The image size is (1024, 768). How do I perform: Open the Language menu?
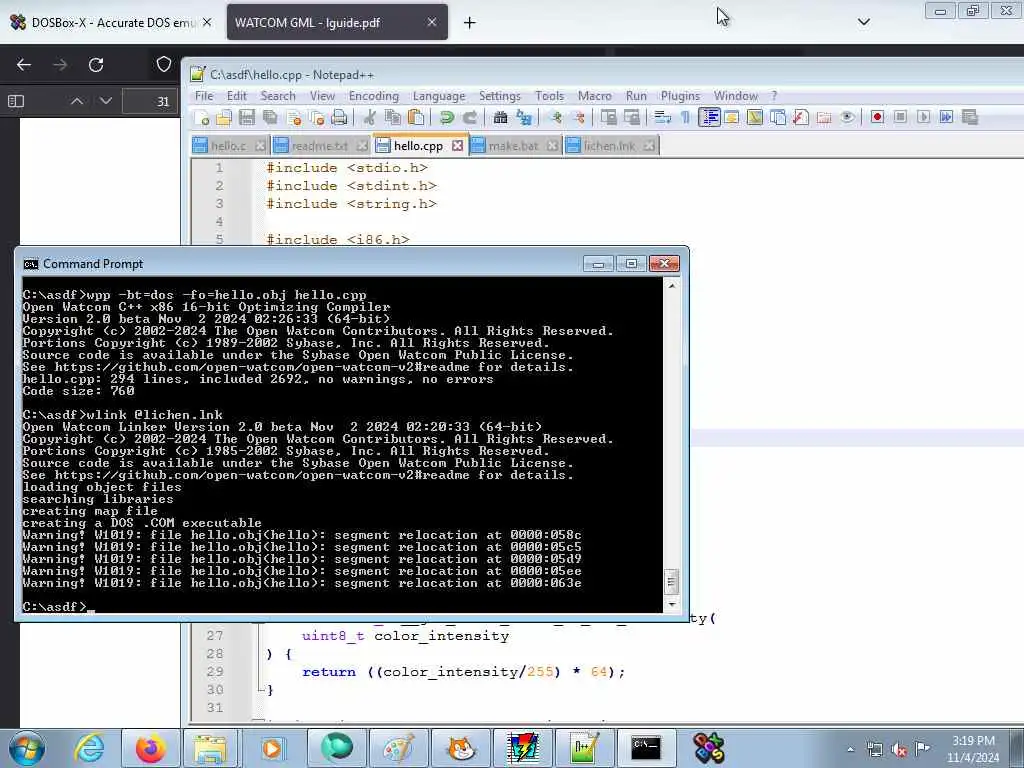point(439,96)
